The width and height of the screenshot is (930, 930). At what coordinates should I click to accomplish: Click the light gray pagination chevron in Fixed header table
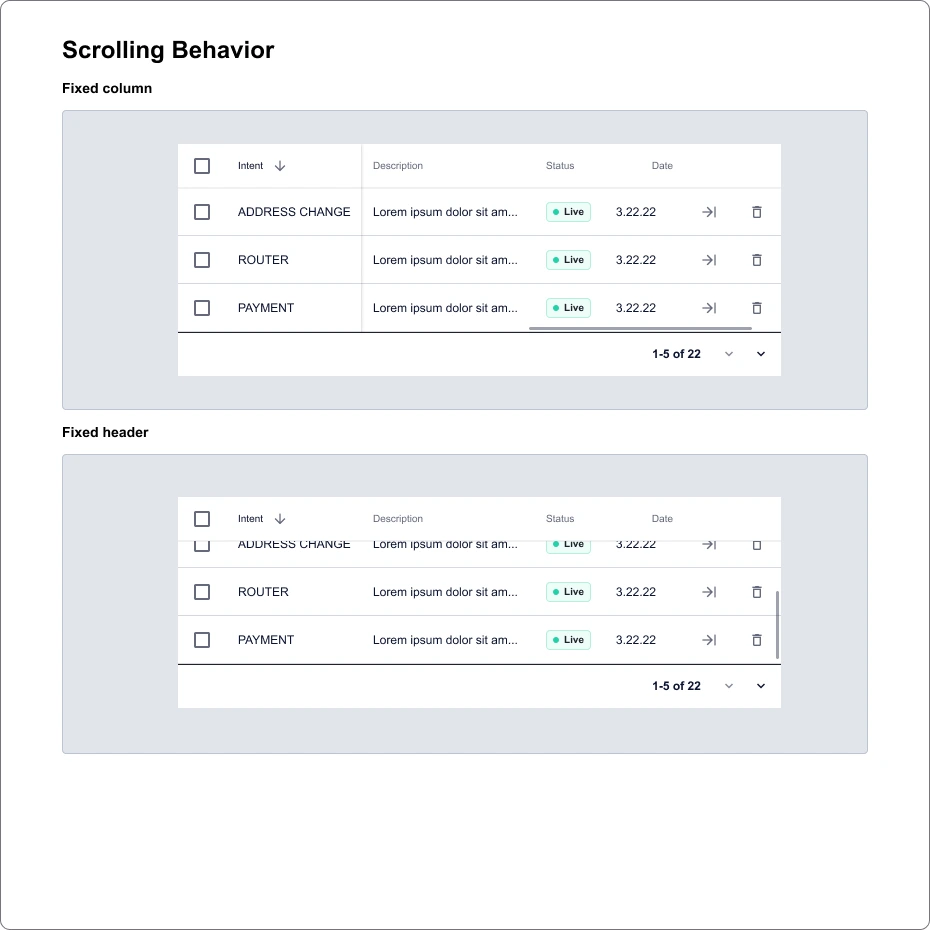pos(729,686)
